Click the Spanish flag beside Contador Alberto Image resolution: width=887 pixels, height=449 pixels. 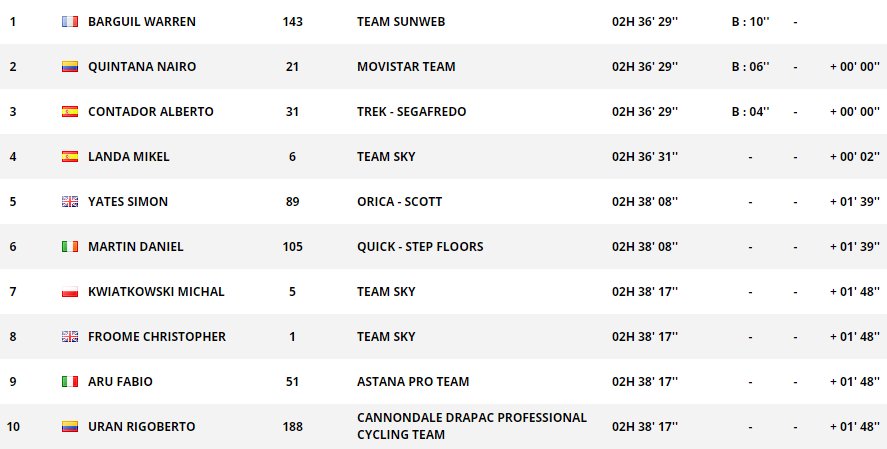click(70, 112)
